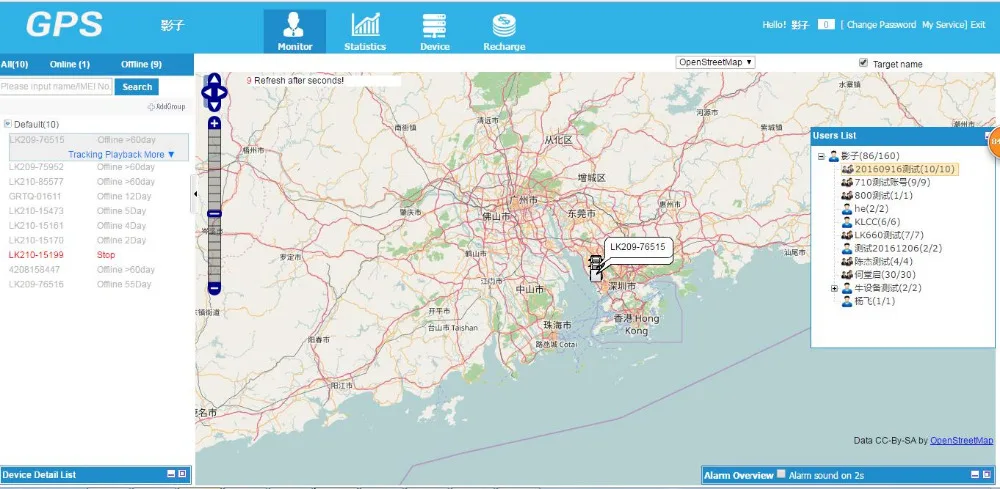This screenshot has height=489, width=1000.
Task: Minimize the Alarm Overview panel
Action: pyautogui.click(x=974, y=474)
